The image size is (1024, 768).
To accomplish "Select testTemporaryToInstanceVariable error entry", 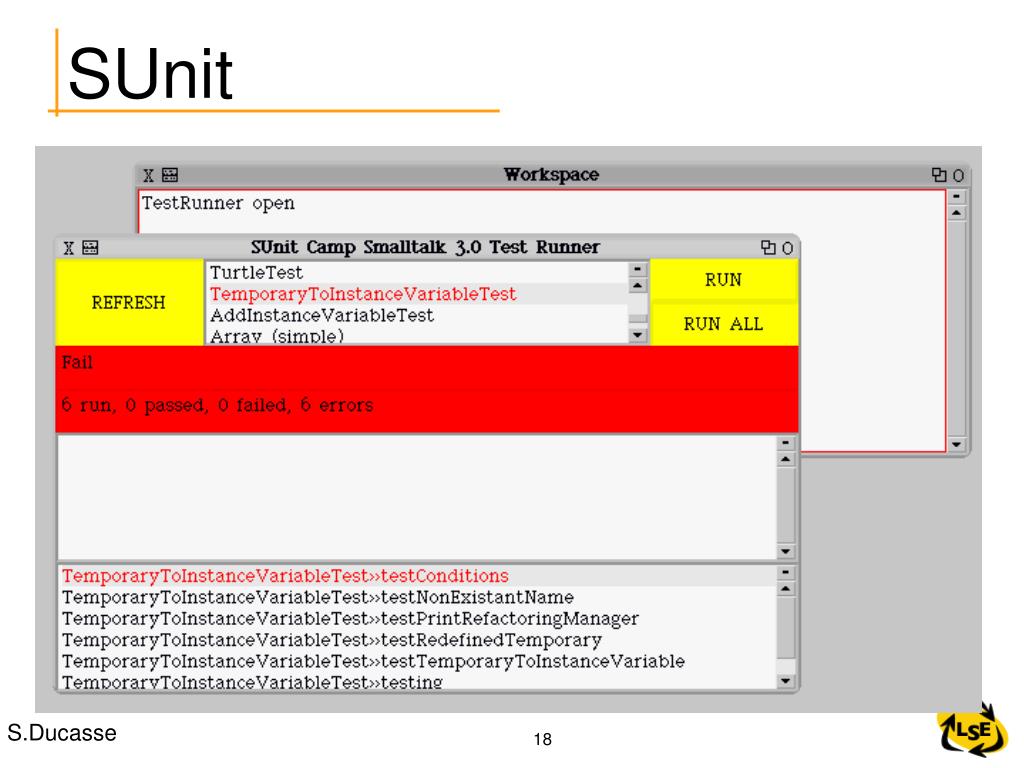I will click(417, 662).
